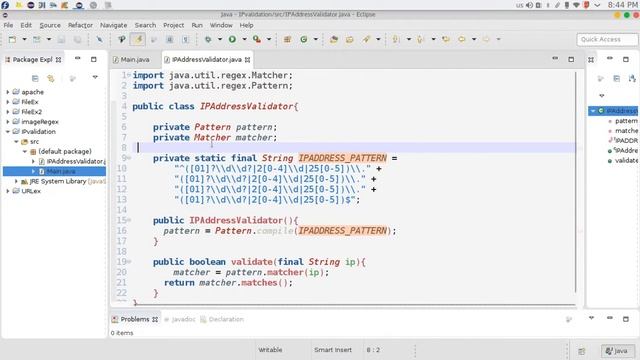Click Sort icon in Outline panel
Image resolution: width=640 pixels, height=360 pixels.
[x=633, y=78]
